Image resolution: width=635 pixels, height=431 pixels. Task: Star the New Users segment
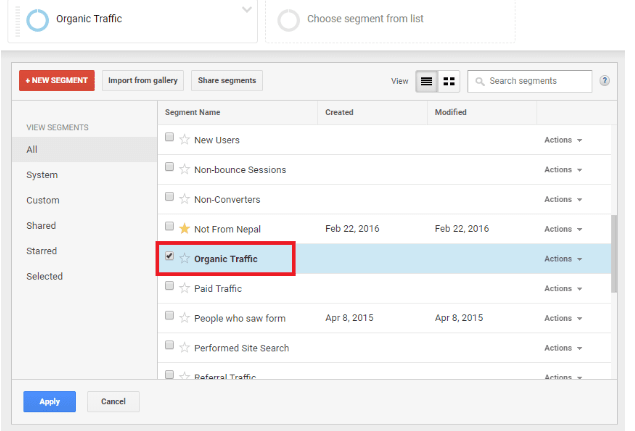(184, 140)
